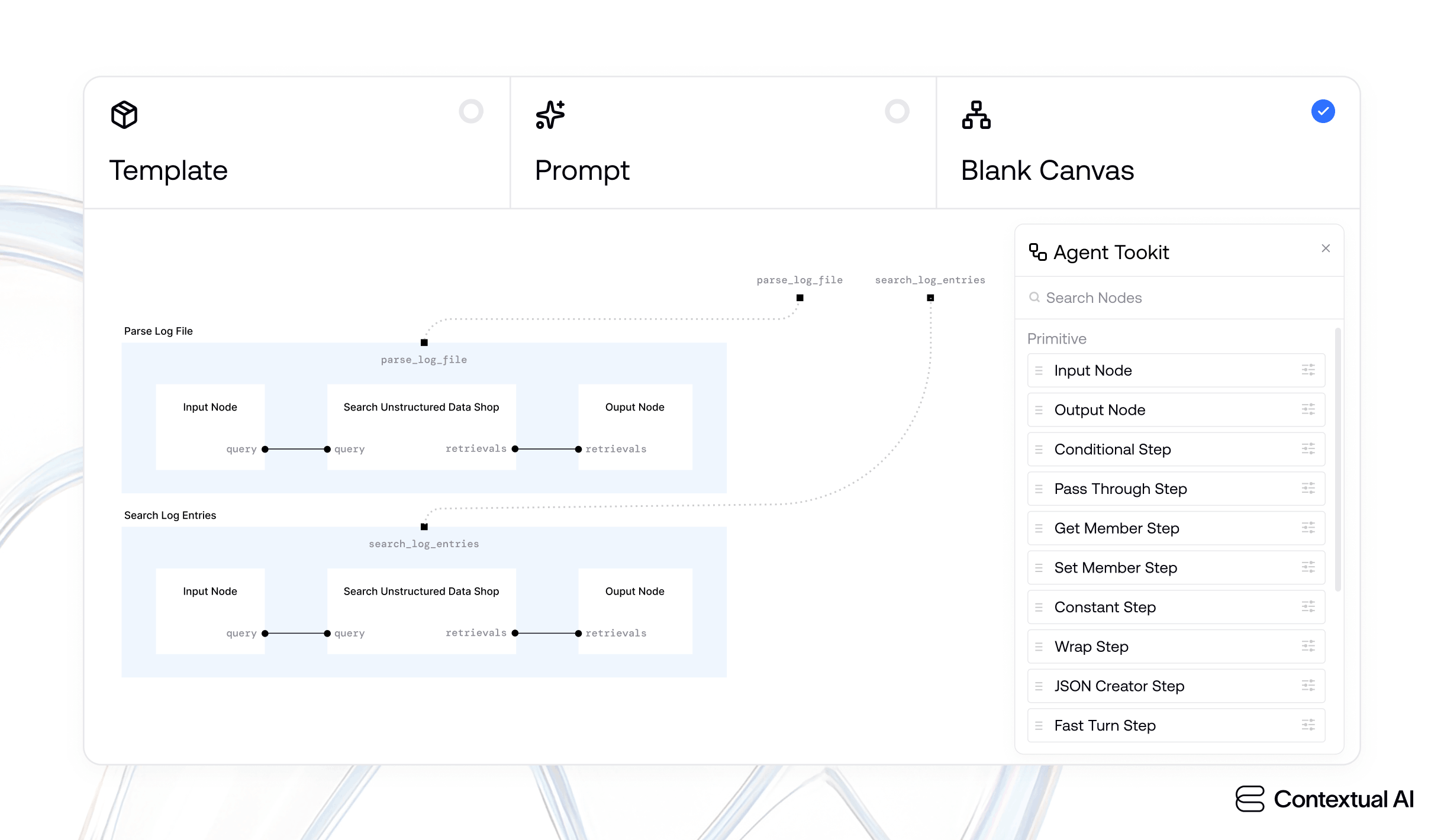Collapse the Primitive section

[x=1057, y=338]
